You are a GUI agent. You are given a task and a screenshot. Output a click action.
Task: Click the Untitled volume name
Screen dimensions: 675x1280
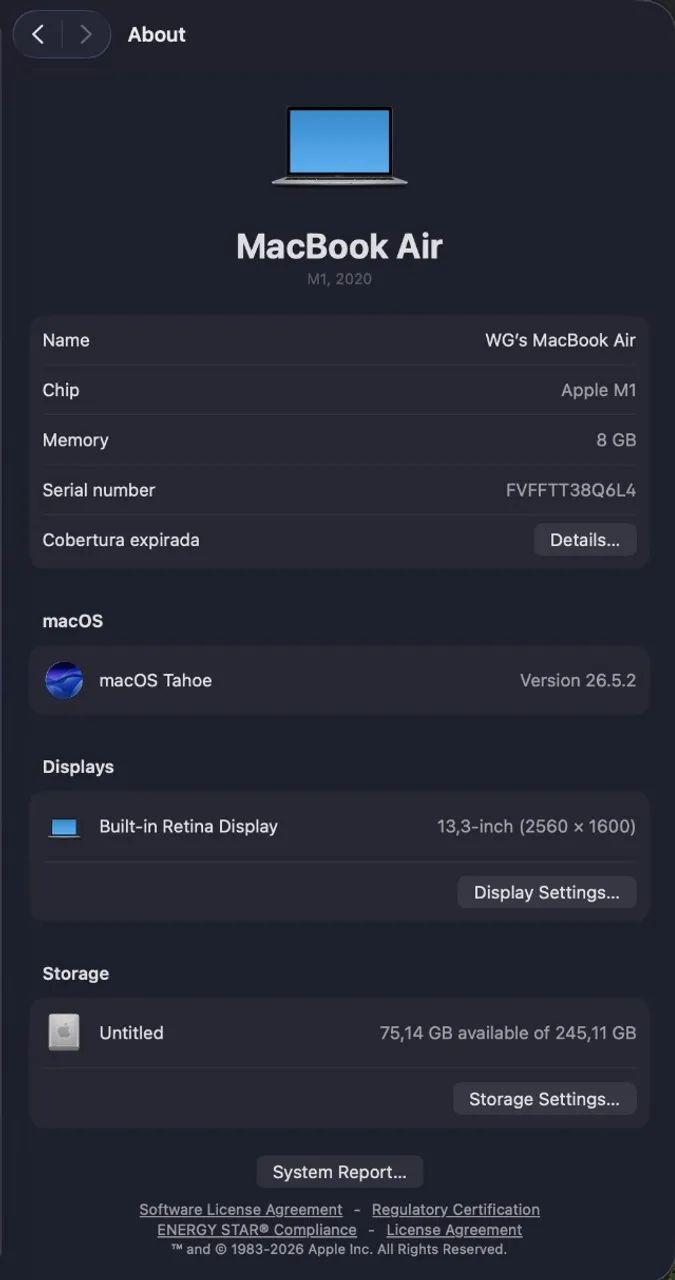(x=131, y=1033)
